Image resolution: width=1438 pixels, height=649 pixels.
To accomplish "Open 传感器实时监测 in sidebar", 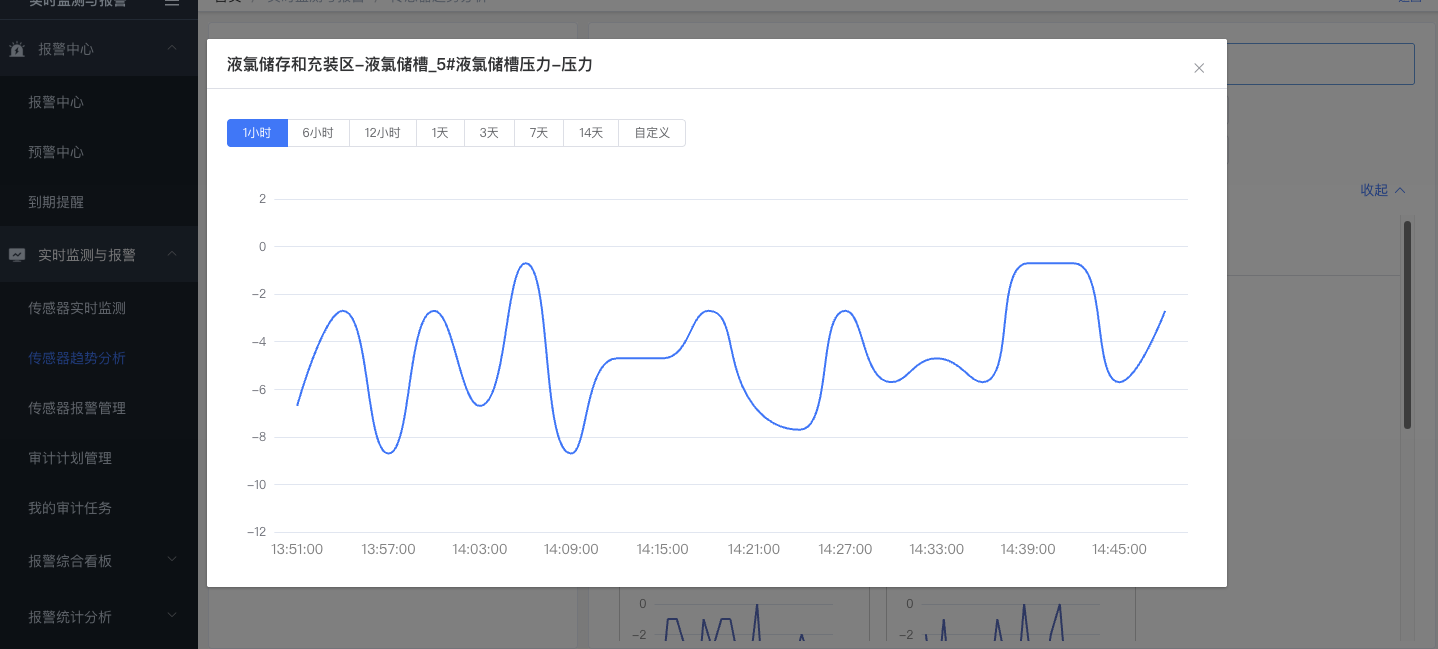I will tap(77, 308).
